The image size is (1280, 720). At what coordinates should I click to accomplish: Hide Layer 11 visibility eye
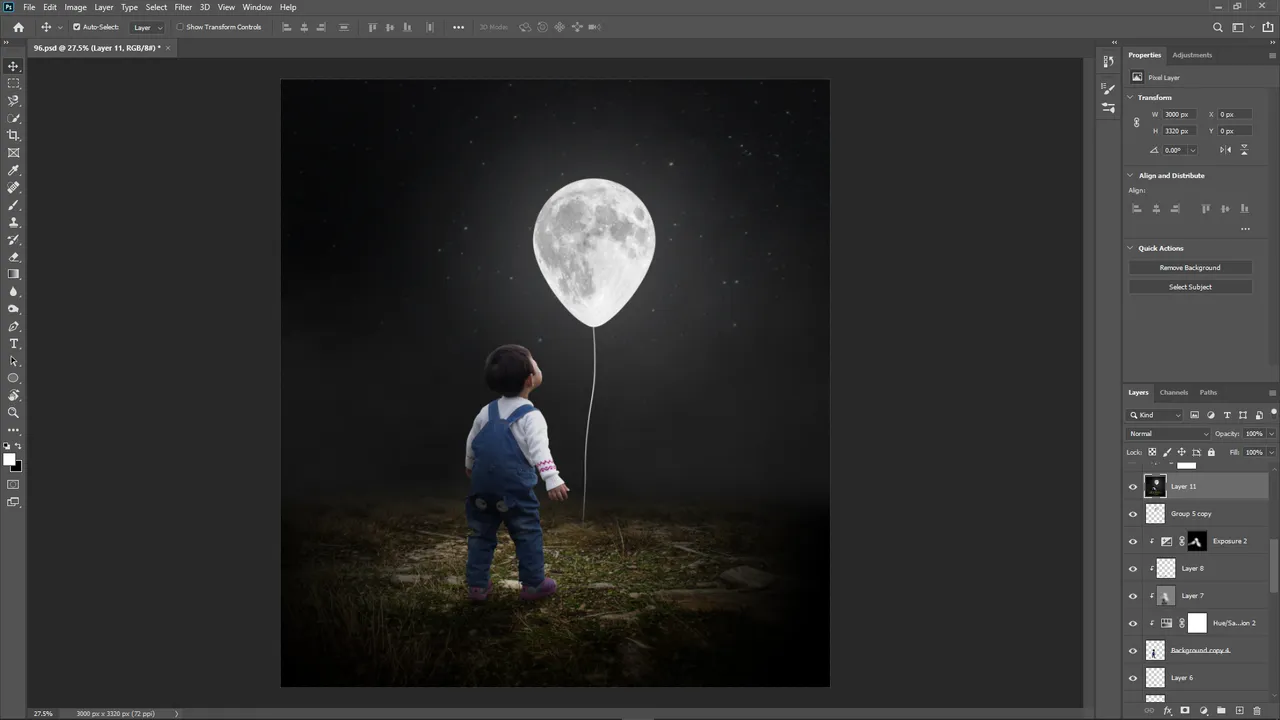[x=1133, y=487]
